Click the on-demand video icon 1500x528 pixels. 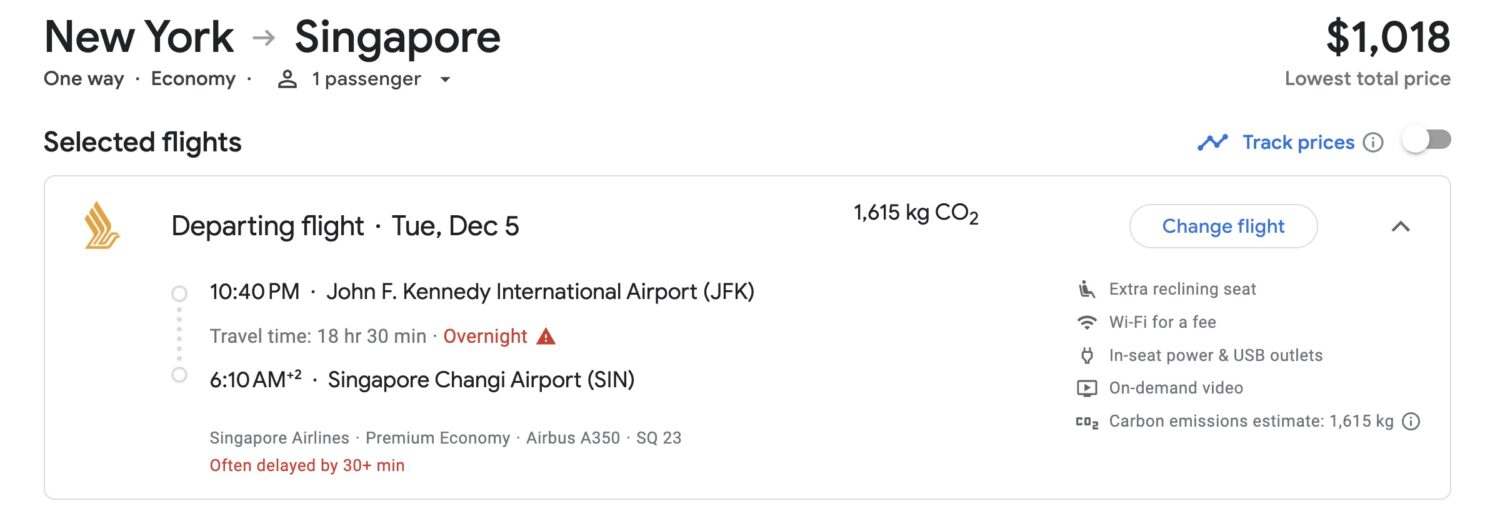click(1086, 388)
